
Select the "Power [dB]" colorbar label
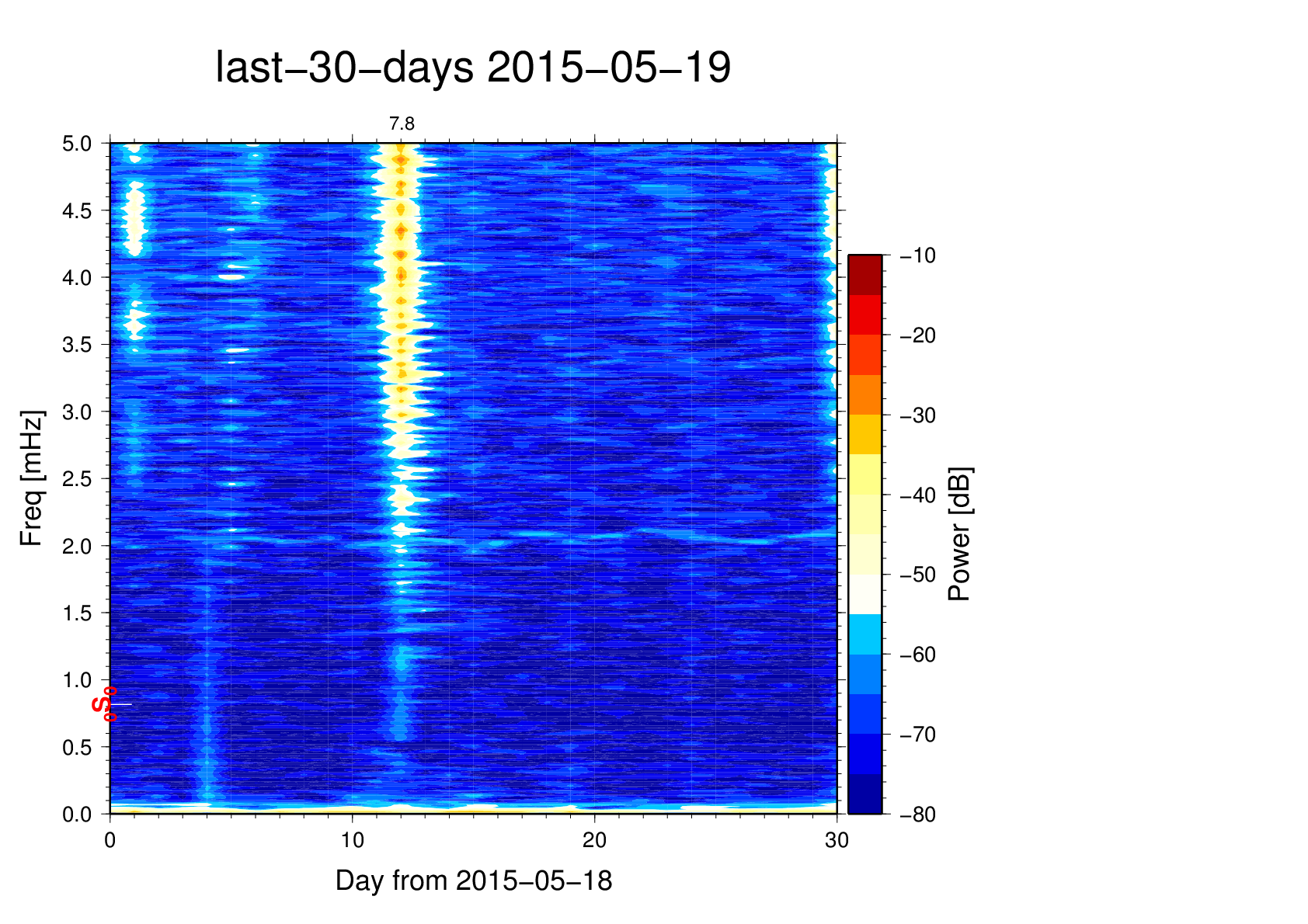(x=960, y=534)
